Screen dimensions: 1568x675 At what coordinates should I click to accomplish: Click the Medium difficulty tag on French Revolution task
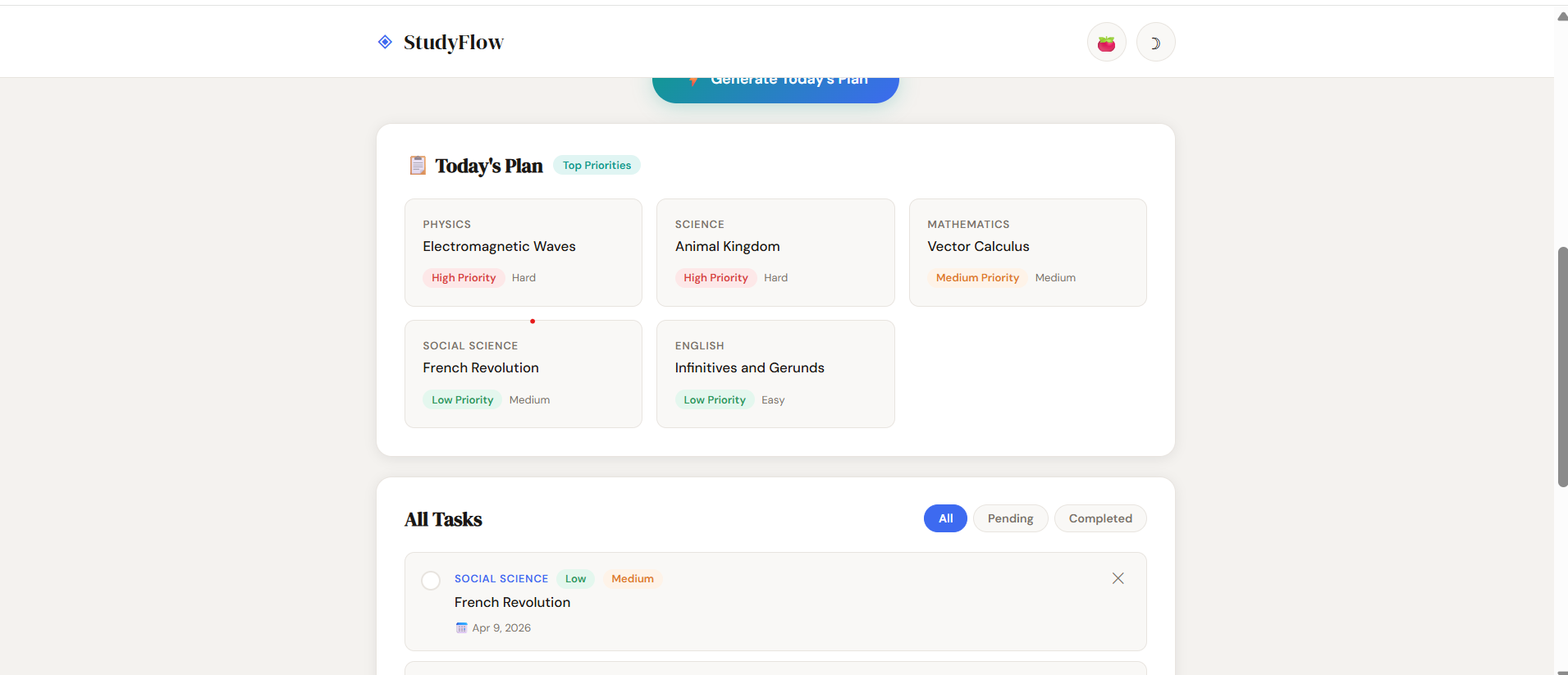[x=632, y=578]
